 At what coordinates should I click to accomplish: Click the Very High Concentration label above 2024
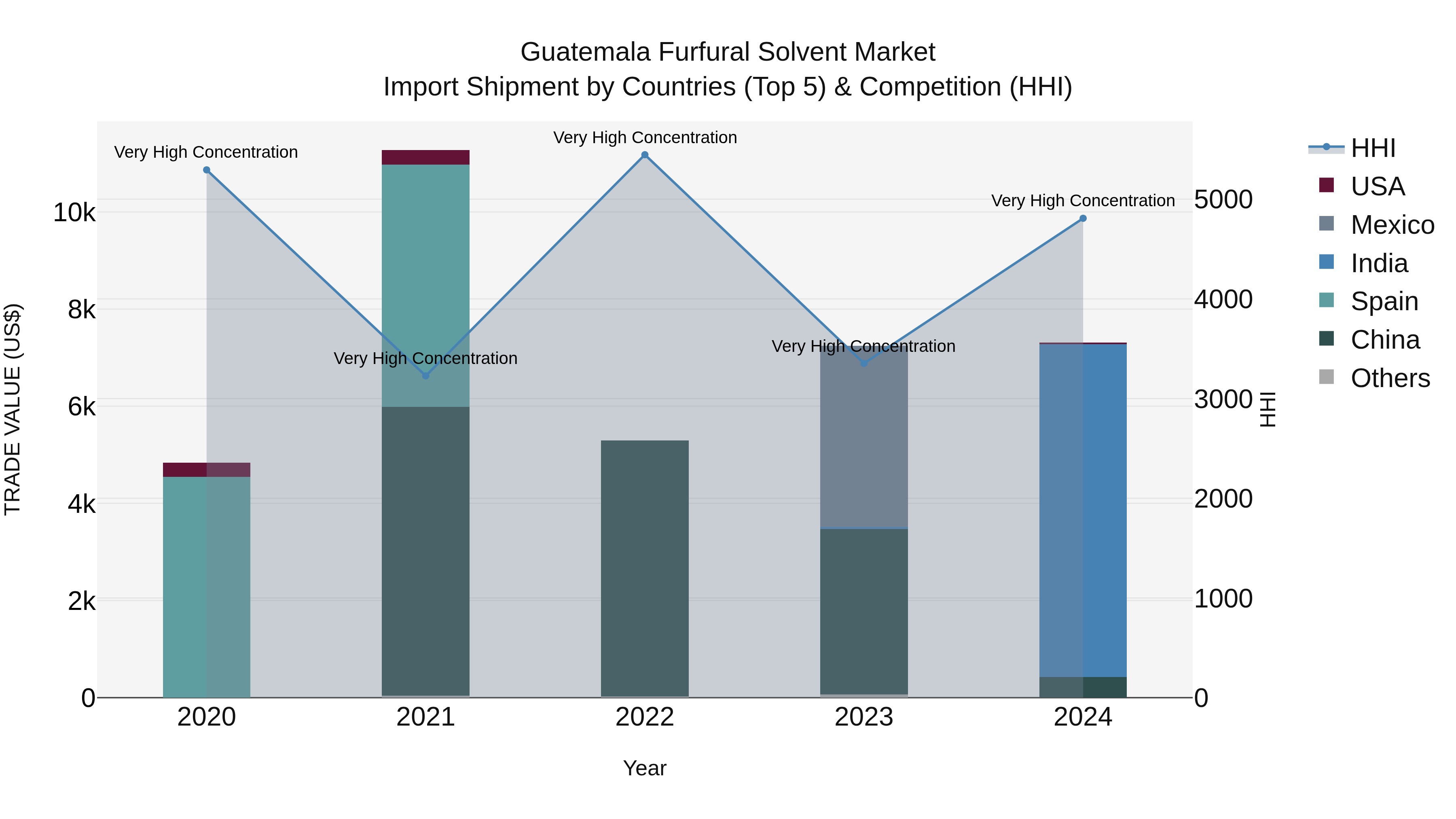pos(1083,201)
